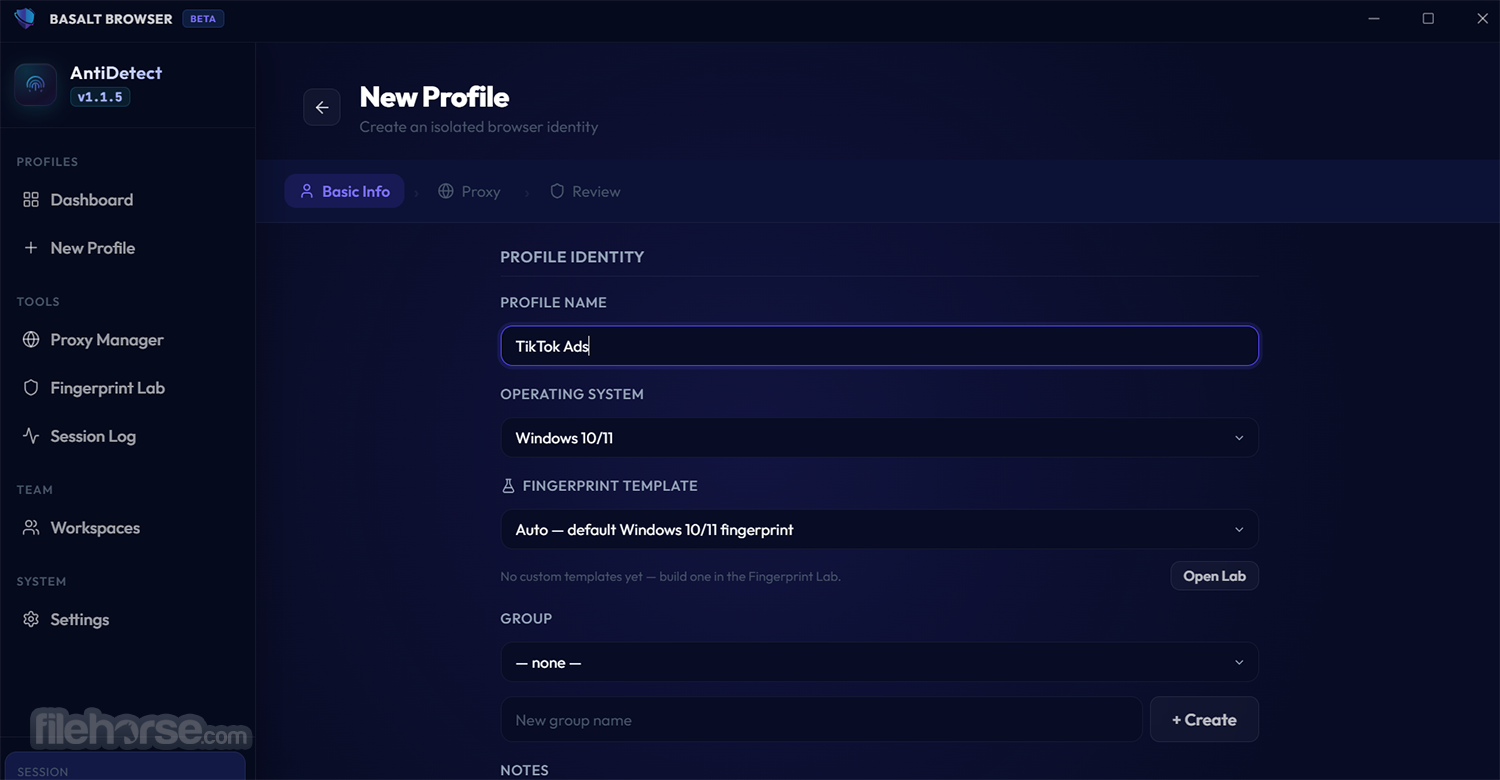Open Proxy Manager via its globe icon
The width and height of the screenshot is (1500, 780).
pos(31,340)
